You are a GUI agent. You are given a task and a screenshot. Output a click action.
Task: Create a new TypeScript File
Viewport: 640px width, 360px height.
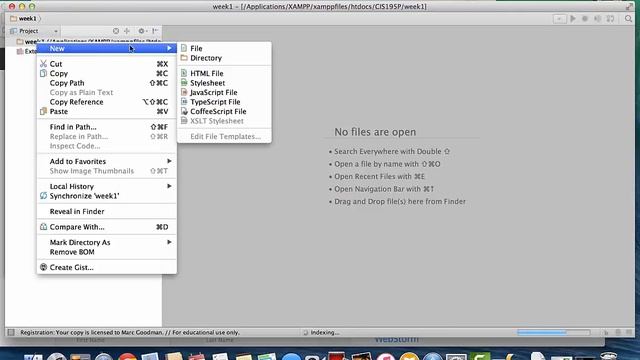(224, 102)
